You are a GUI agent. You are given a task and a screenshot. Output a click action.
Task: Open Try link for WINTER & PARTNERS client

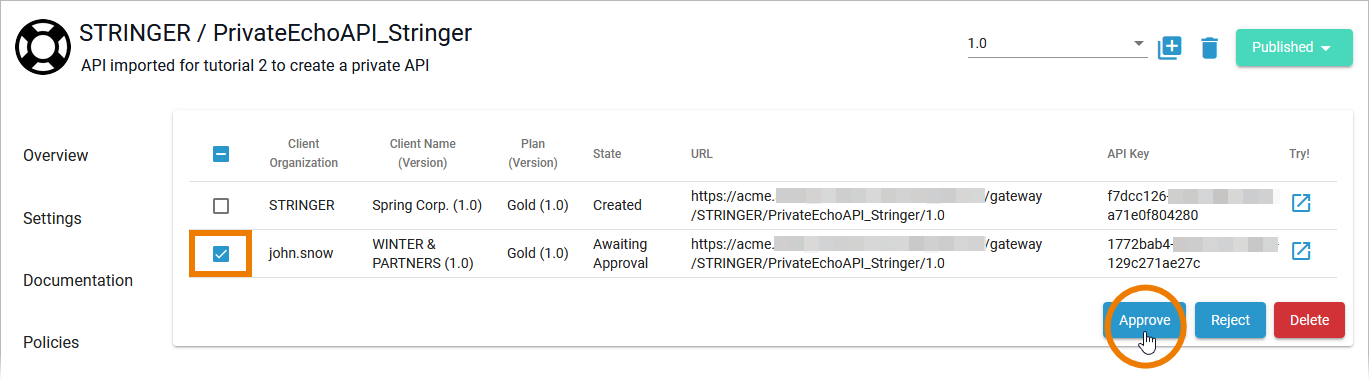1301,251
